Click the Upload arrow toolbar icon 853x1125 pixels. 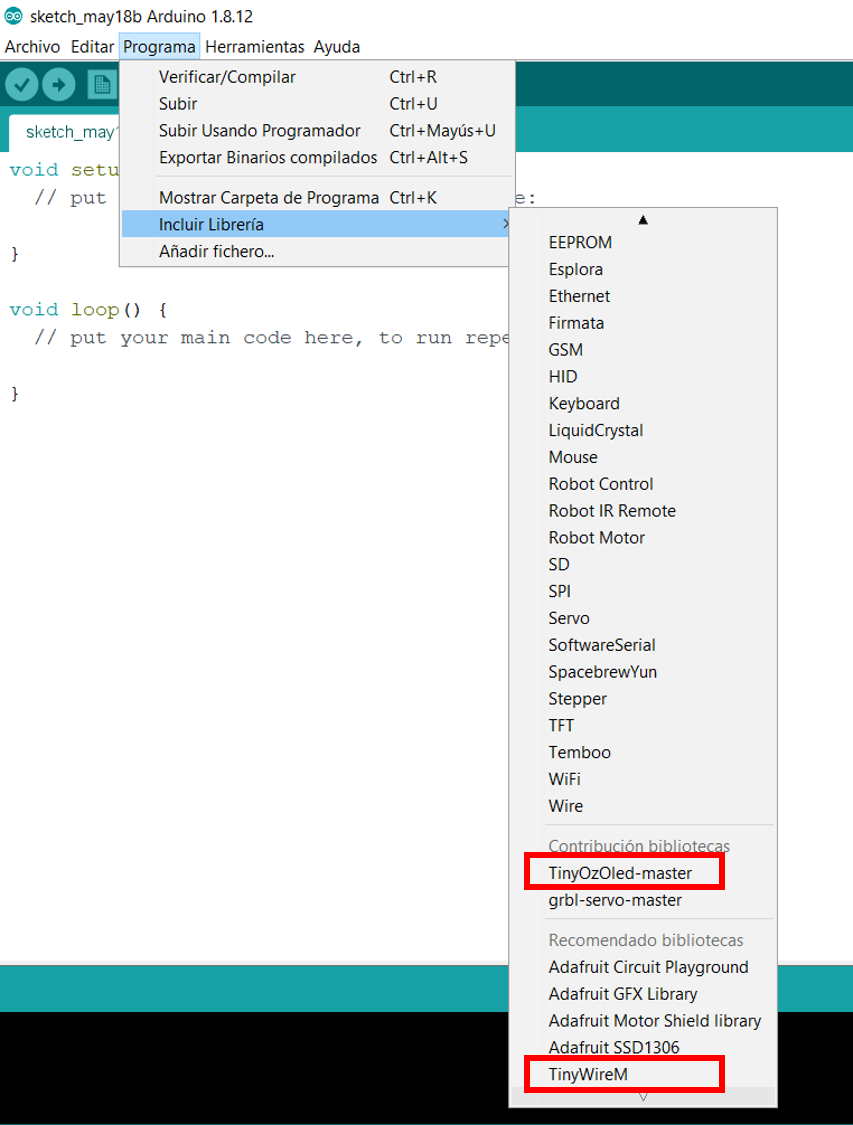click(59, 85)
